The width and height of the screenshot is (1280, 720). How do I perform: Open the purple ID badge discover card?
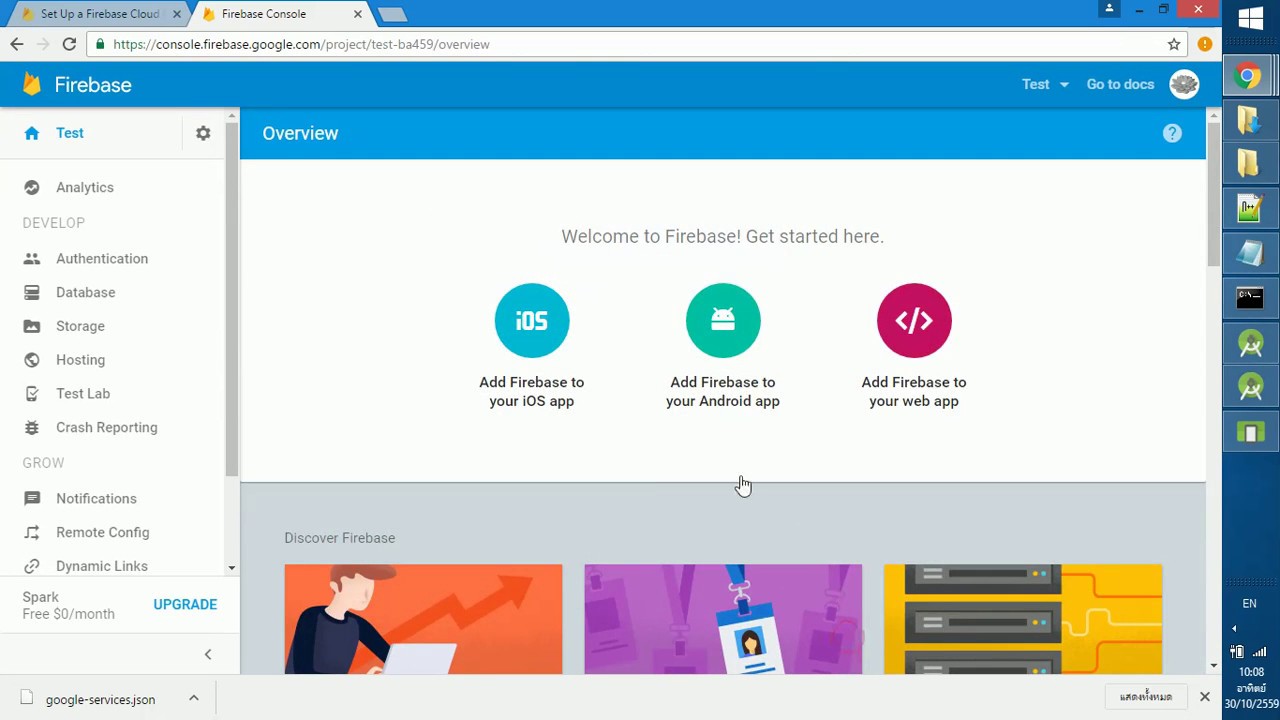click(723, 619)
